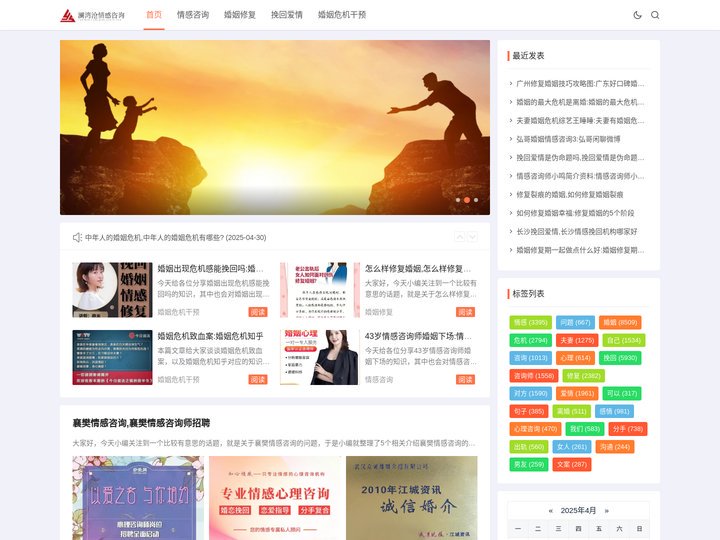
Task: Go to the 首页 tab
Action: point(154,15)
